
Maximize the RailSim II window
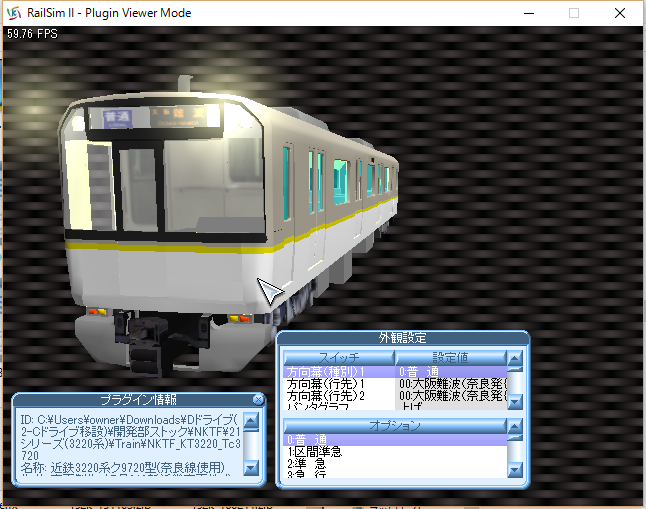(574, 13)
